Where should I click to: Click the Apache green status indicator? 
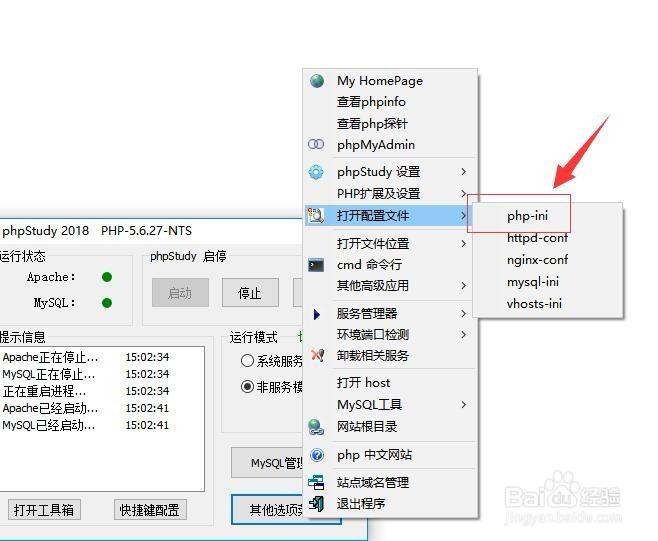tap(107, 277)
